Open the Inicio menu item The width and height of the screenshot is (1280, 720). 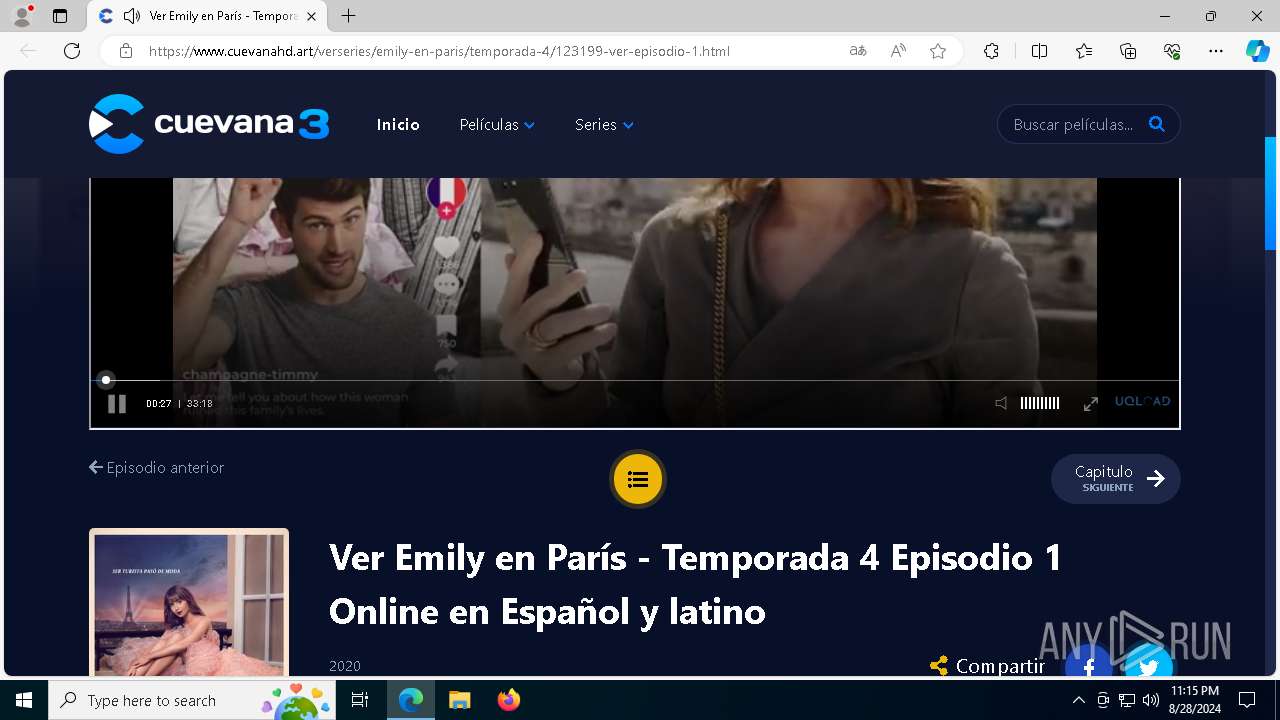398,125
